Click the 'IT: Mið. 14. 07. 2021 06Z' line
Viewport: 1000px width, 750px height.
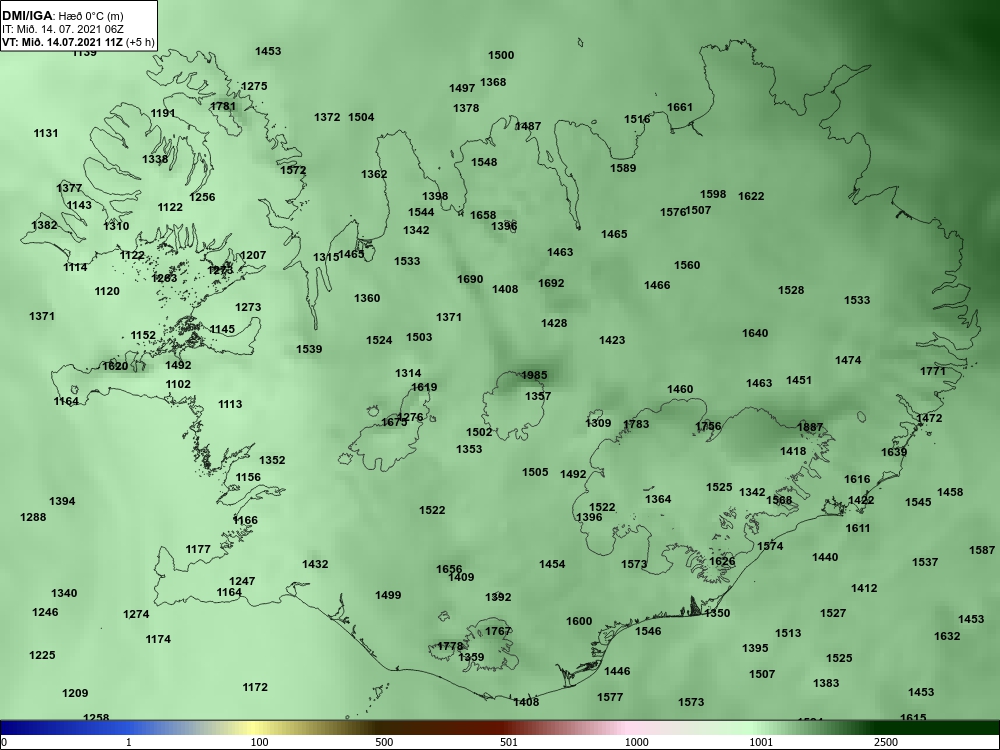click(62, 29)
